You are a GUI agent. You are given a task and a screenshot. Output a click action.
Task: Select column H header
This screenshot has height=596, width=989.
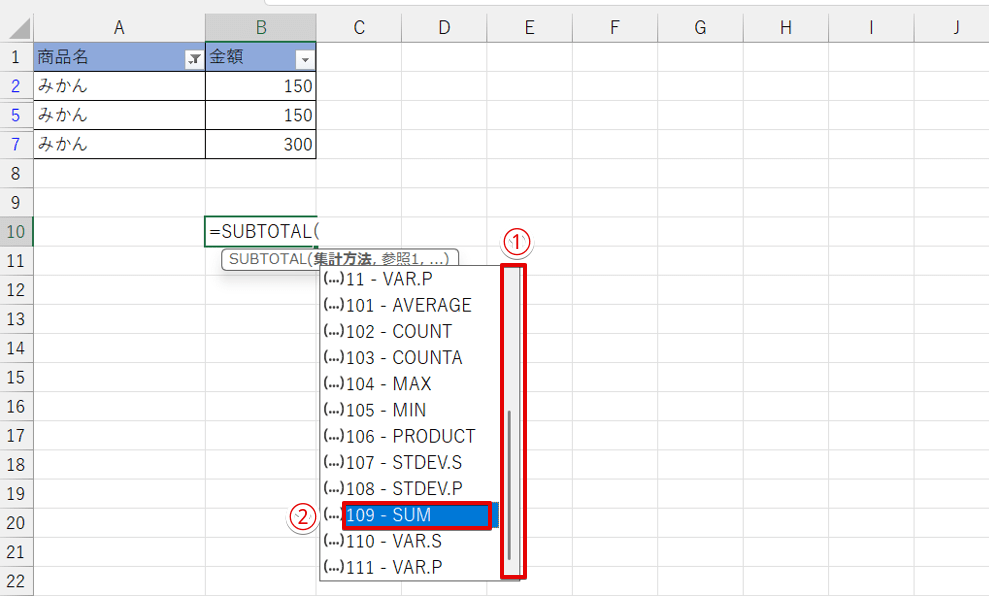(786, 28)
